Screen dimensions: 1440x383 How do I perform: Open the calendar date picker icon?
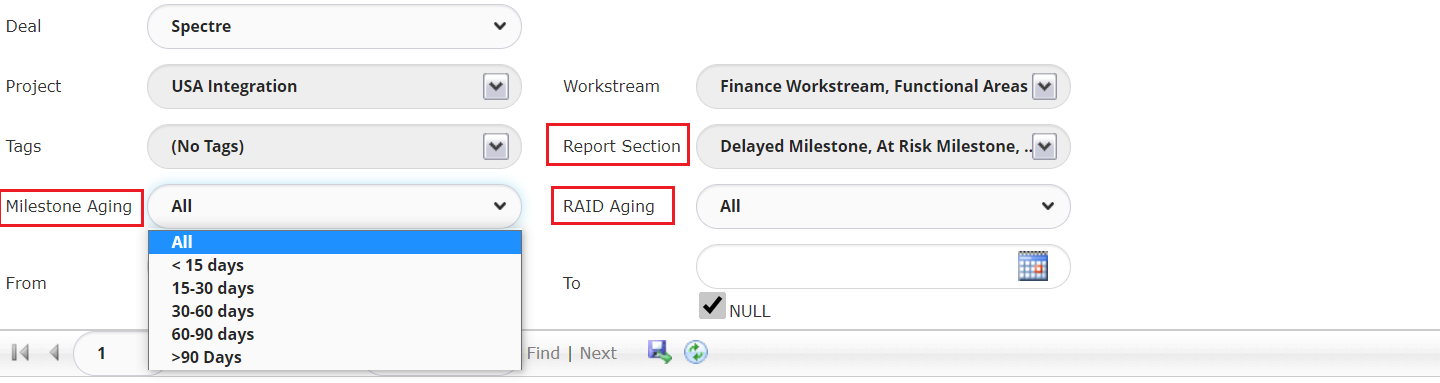[x=1032, y=266]
